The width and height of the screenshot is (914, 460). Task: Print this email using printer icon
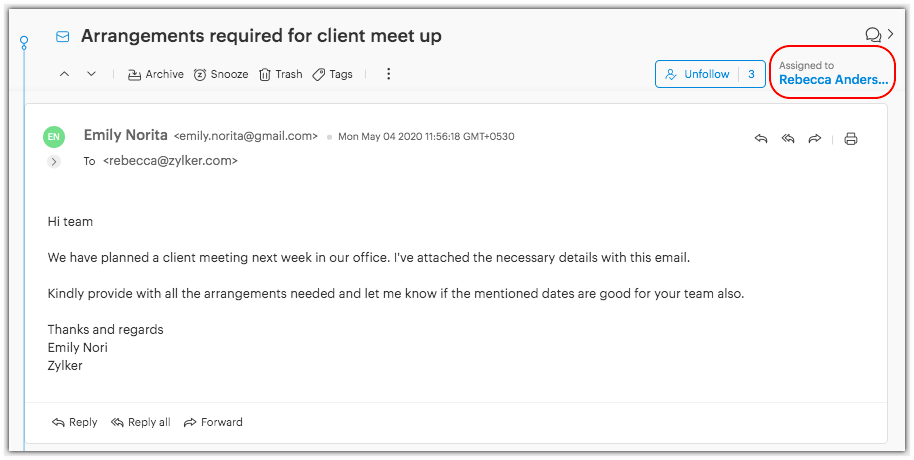coord(851,139)
